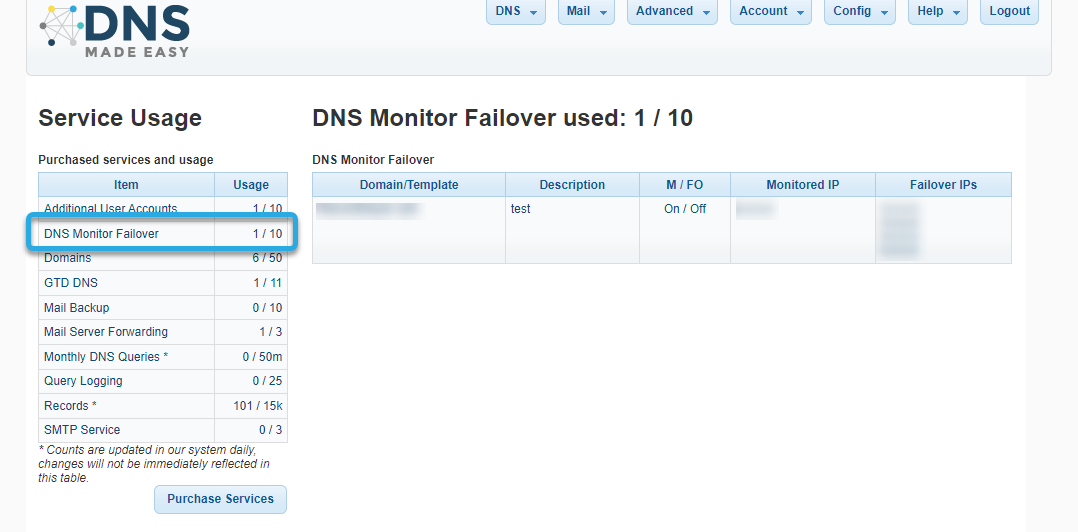
Task: Open the Help dropdown menu
Action: coord(937,12)
